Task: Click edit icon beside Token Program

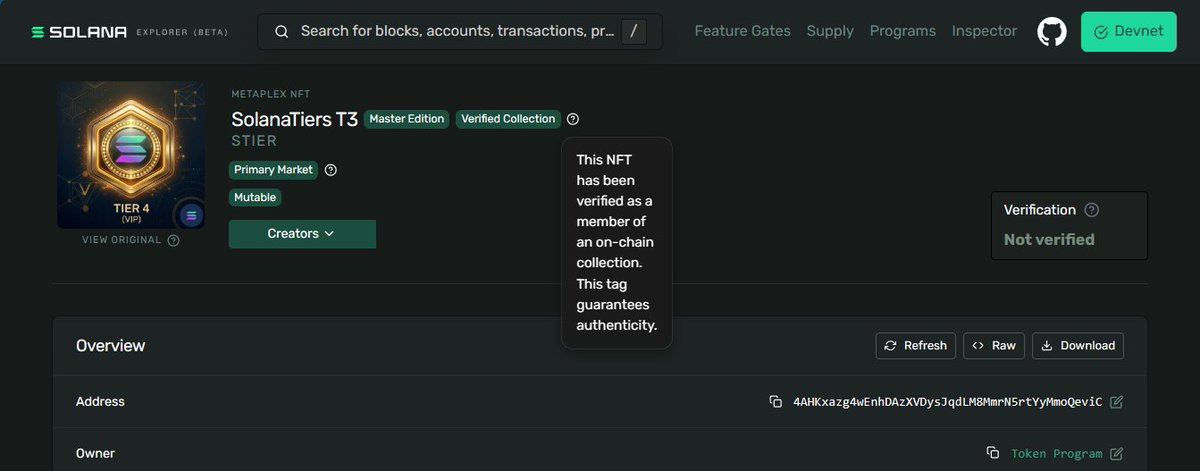Action: (1116, 454)
